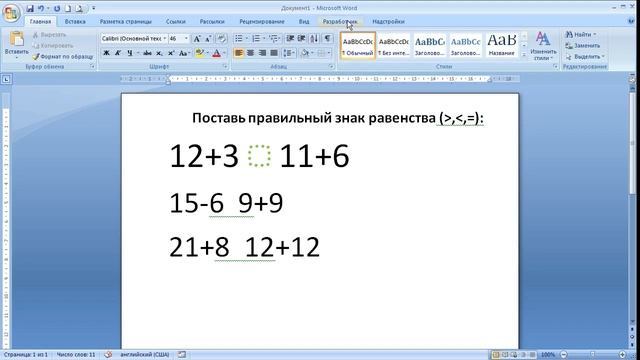Open print preview from quick access toolbar
The height and width of the screenshot is (360, 640).
(x=80, y=8)
